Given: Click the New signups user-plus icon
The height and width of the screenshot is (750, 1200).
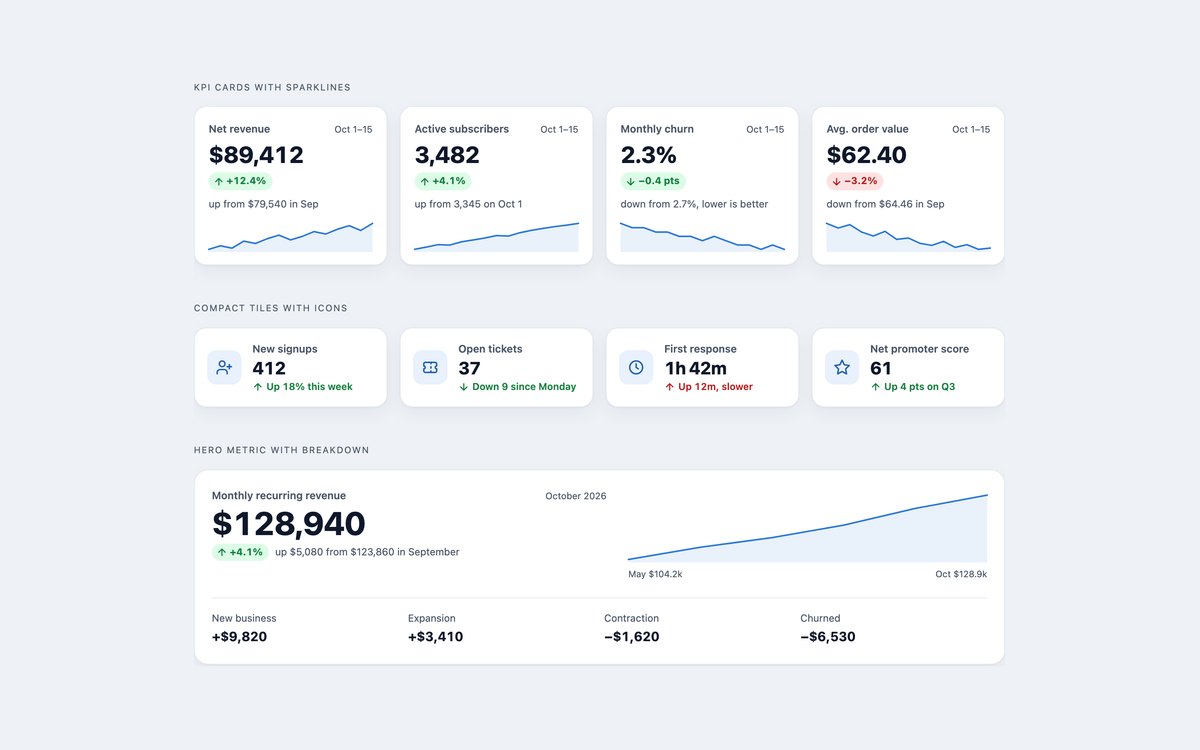Looking at the screenshot, I should point(224,367).
